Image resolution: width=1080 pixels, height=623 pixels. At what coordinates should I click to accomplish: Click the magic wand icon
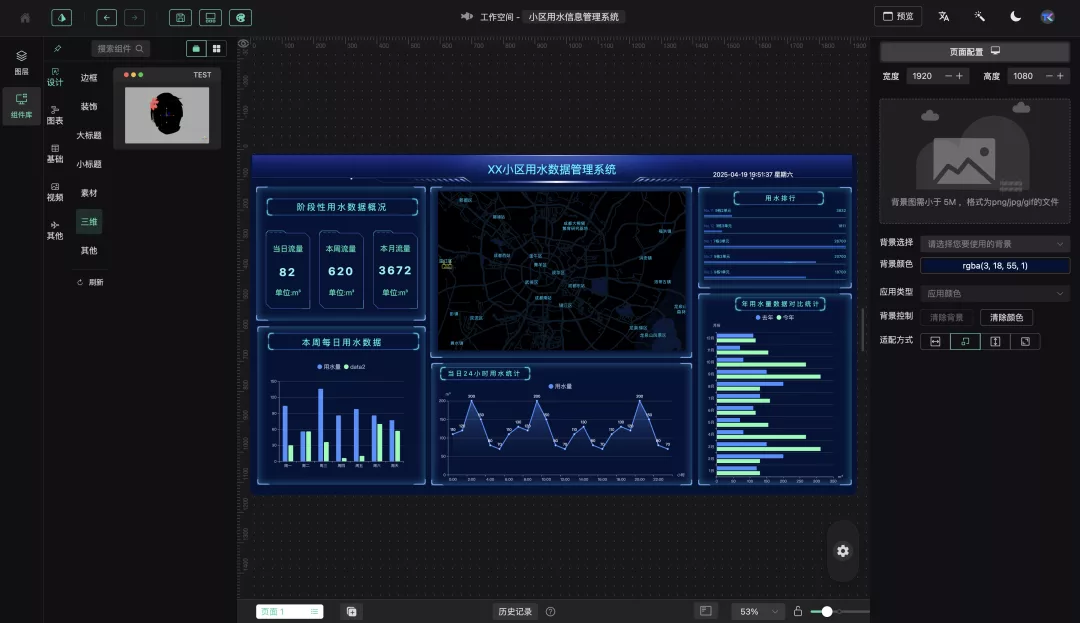tap(979, 17)
